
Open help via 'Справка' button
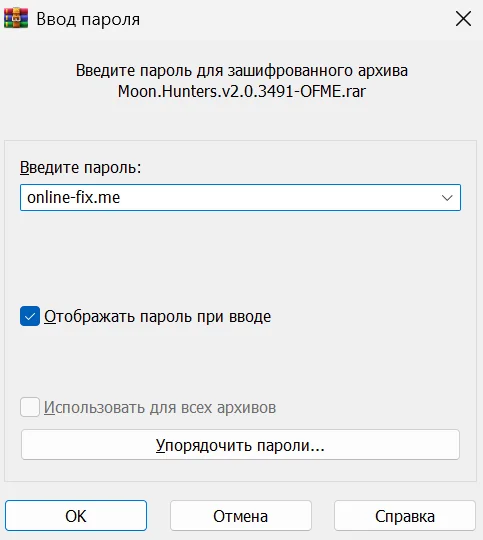pyautogui.click(x=405, y=516)
